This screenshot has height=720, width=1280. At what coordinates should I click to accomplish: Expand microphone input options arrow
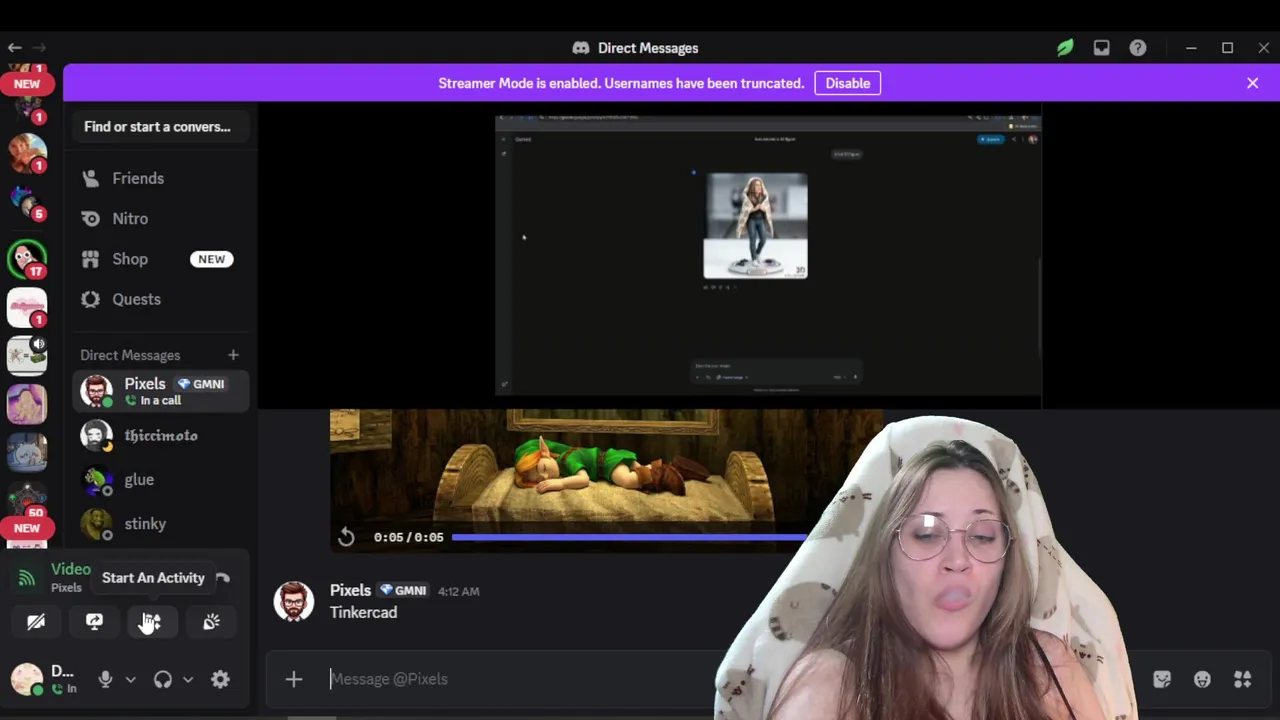[x=130, y=679]
